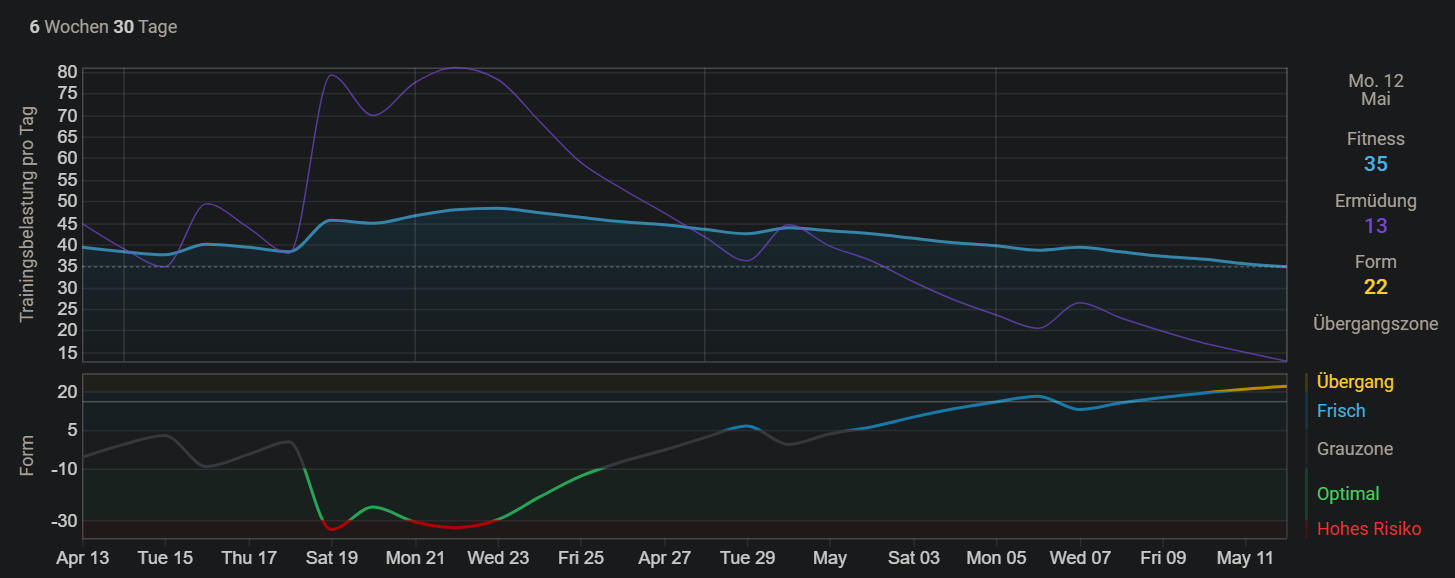Click the green "Optimal" legend label

[1347, 493]
